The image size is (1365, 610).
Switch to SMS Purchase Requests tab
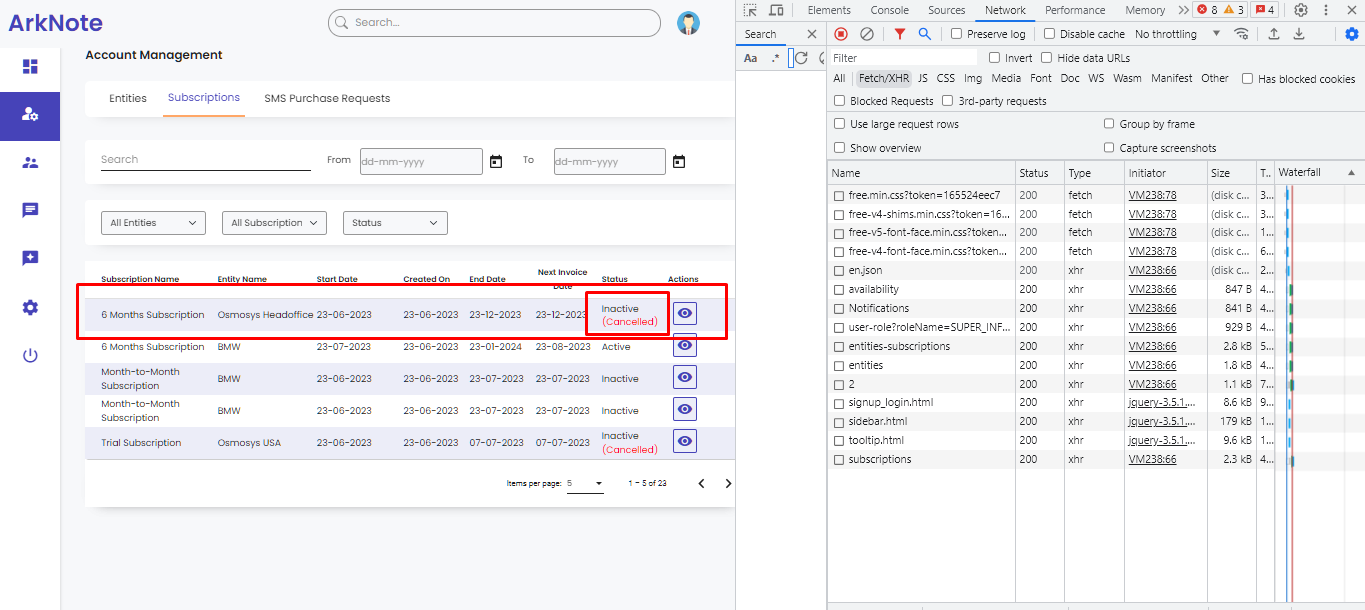(327, 98)
